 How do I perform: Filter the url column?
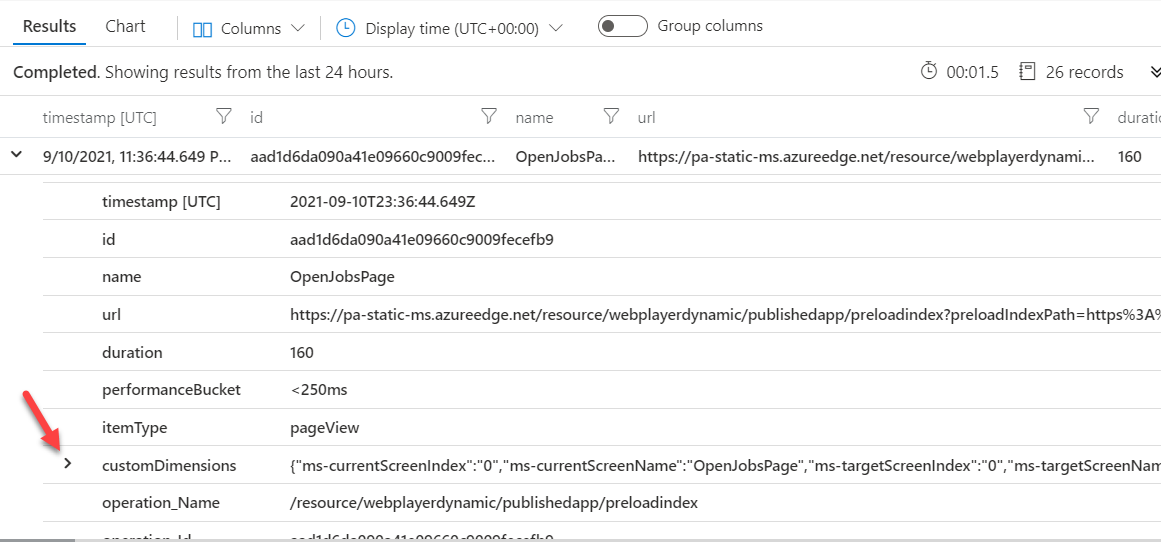click(1091, 116)
